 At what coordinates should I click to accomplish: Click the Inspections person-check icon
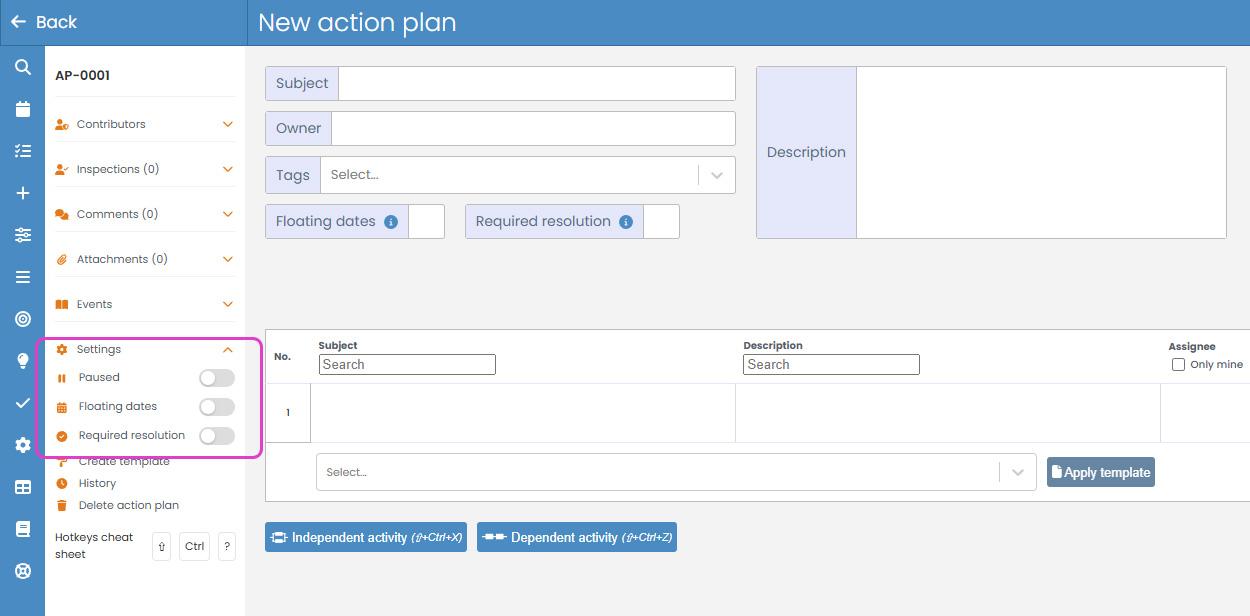pyautogui.click(x=62, y=169)
